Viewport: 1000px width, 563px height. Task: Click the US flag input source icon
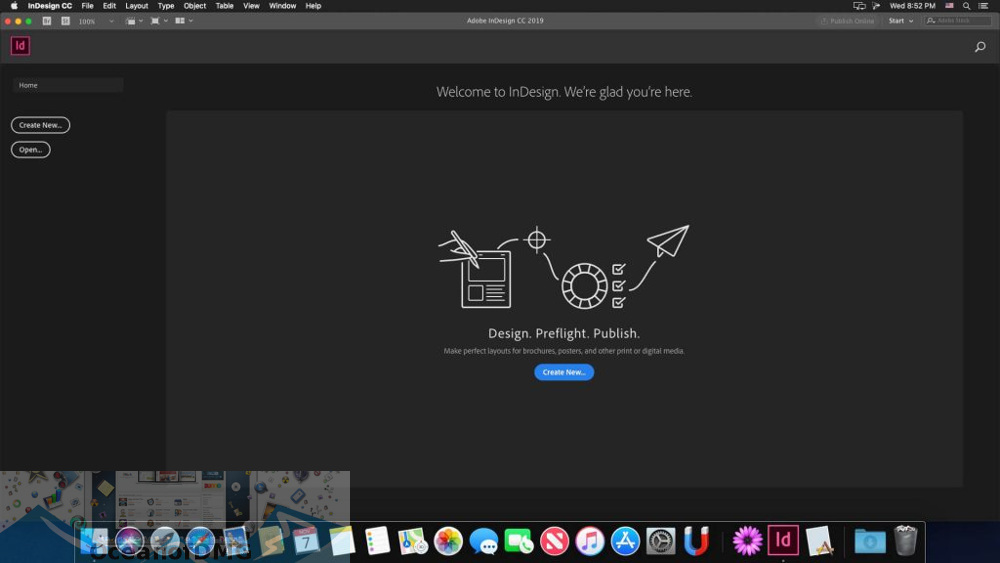(x=950, y=6)
